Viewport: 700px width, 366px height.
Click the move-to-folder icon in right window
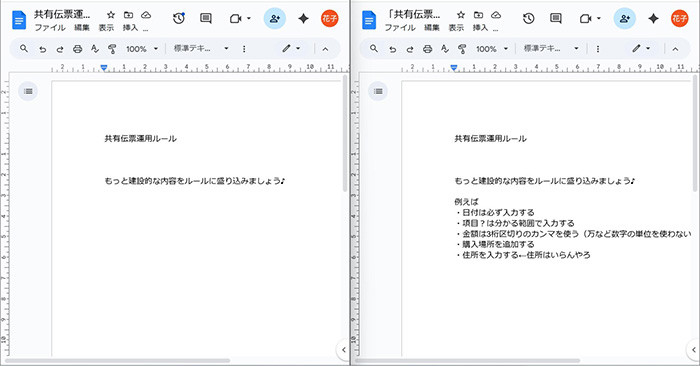tap(479, 15)
